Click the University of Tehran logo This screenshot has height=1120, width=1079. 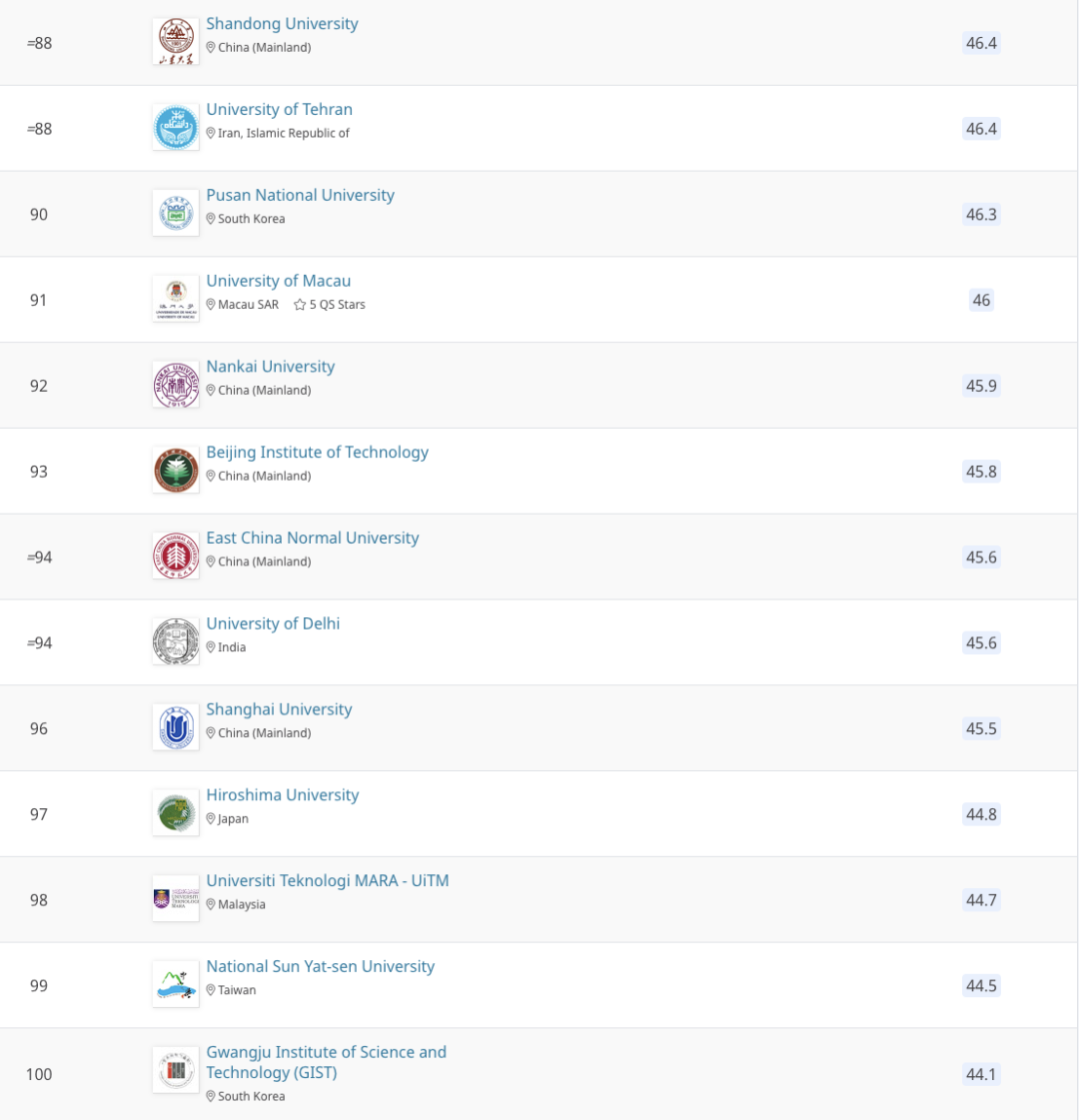click(176, 127)
